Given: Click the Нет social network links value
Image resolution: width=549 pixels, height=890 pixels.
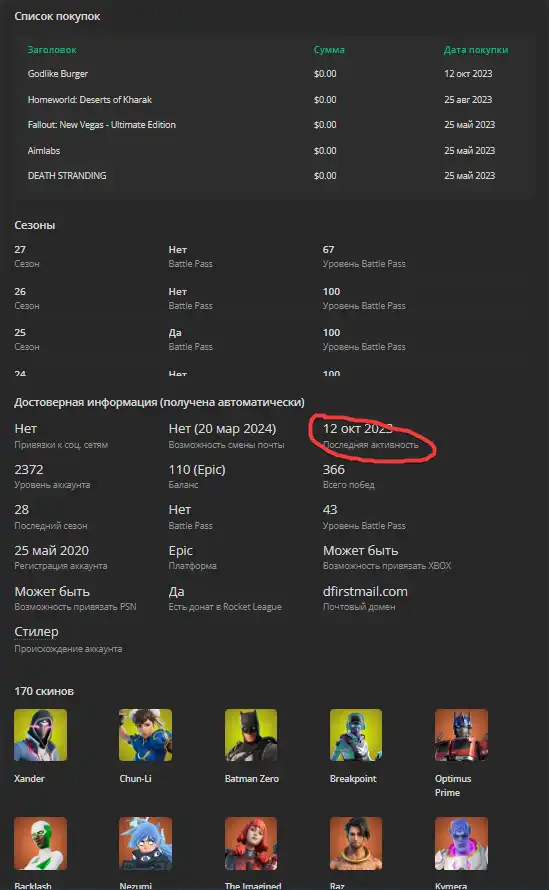Looking at the screenshot, I should (x=26, y=429).
